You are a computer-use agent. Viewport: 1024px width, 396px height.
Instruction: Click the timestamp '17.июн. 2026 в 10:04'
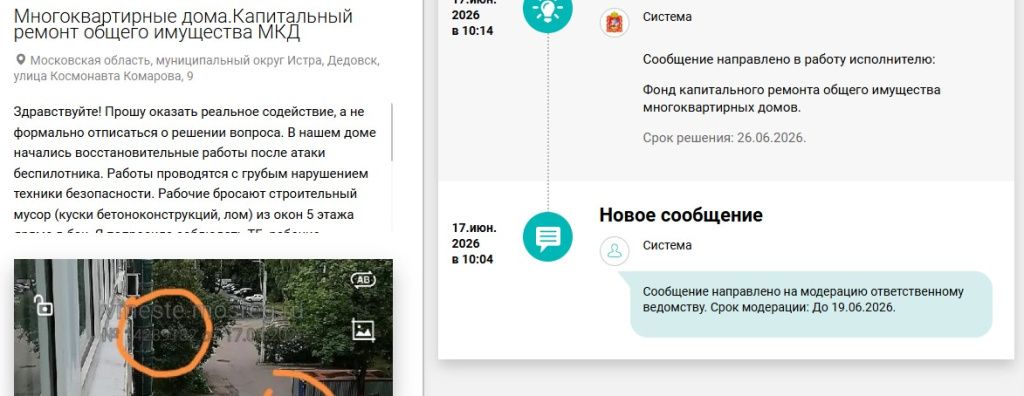(474, 244)
